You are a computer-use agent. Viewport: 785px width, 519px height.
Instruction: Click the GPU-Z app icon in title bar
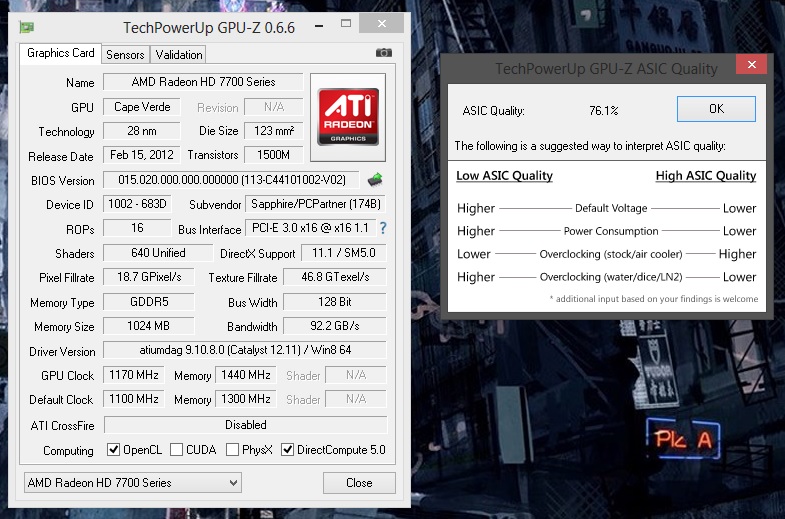[27, 27]
